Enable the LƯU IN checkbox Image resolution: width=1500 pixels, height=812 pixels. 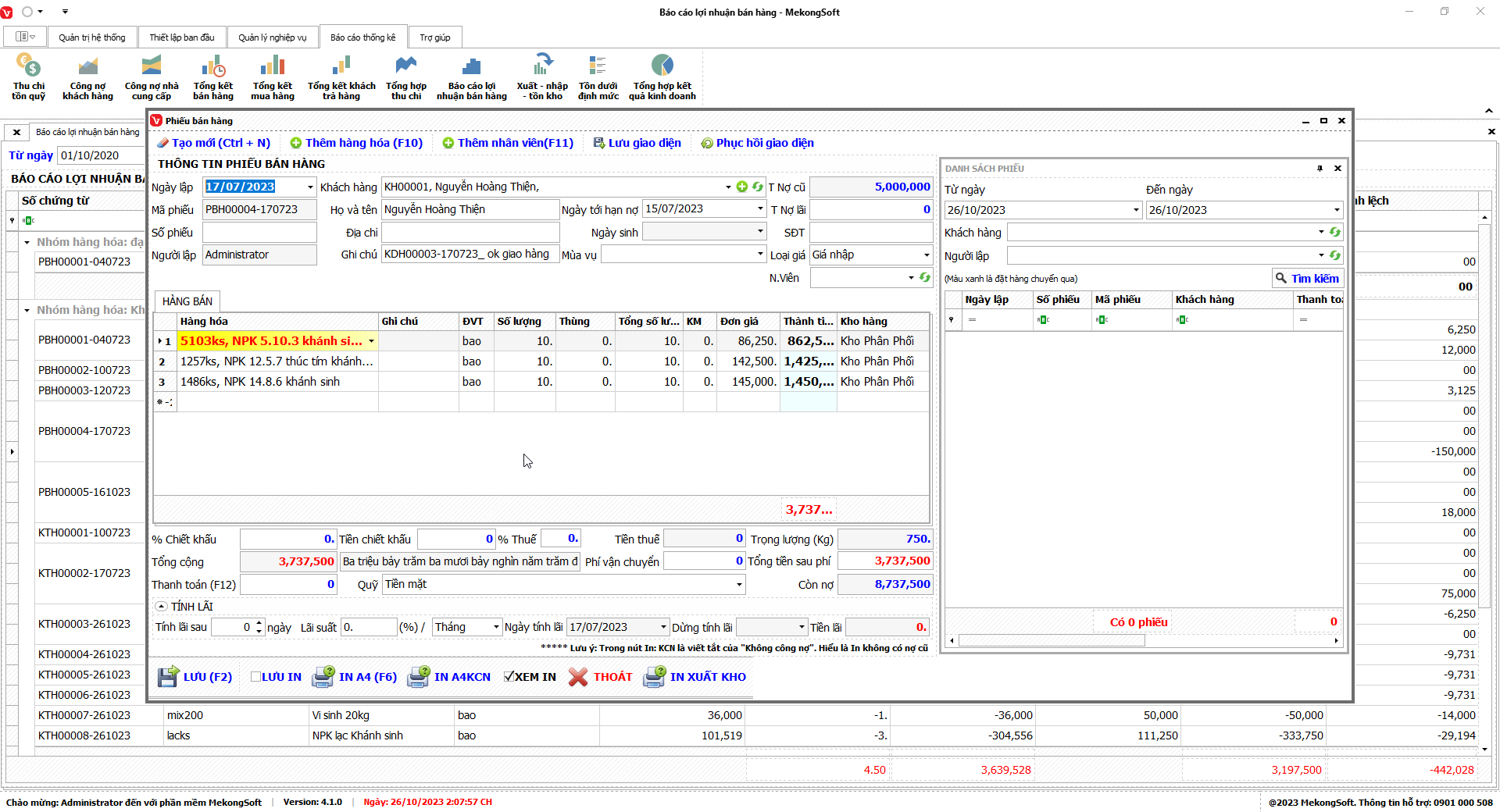pos(255,677)
